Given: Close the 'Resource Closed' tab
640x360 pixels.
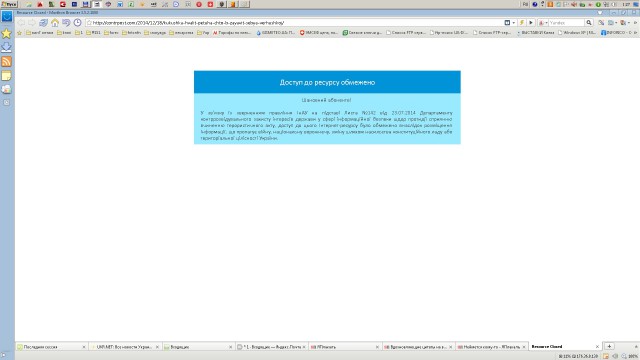Looking at the screenshot, I should (x=597, y=347).
